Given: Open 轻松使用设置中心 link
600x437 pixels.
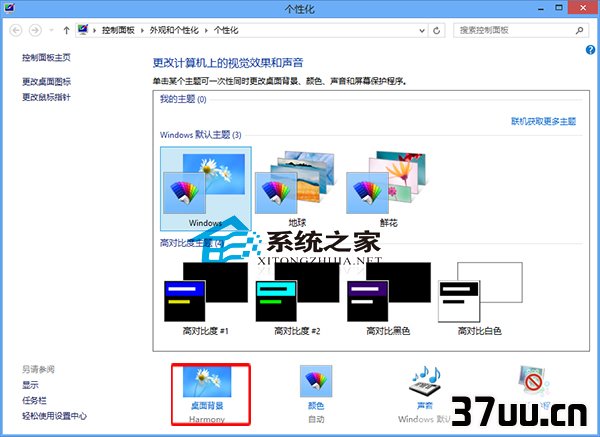Looking at the screenshot, I should pyautogui.click(x=54, y=416).
